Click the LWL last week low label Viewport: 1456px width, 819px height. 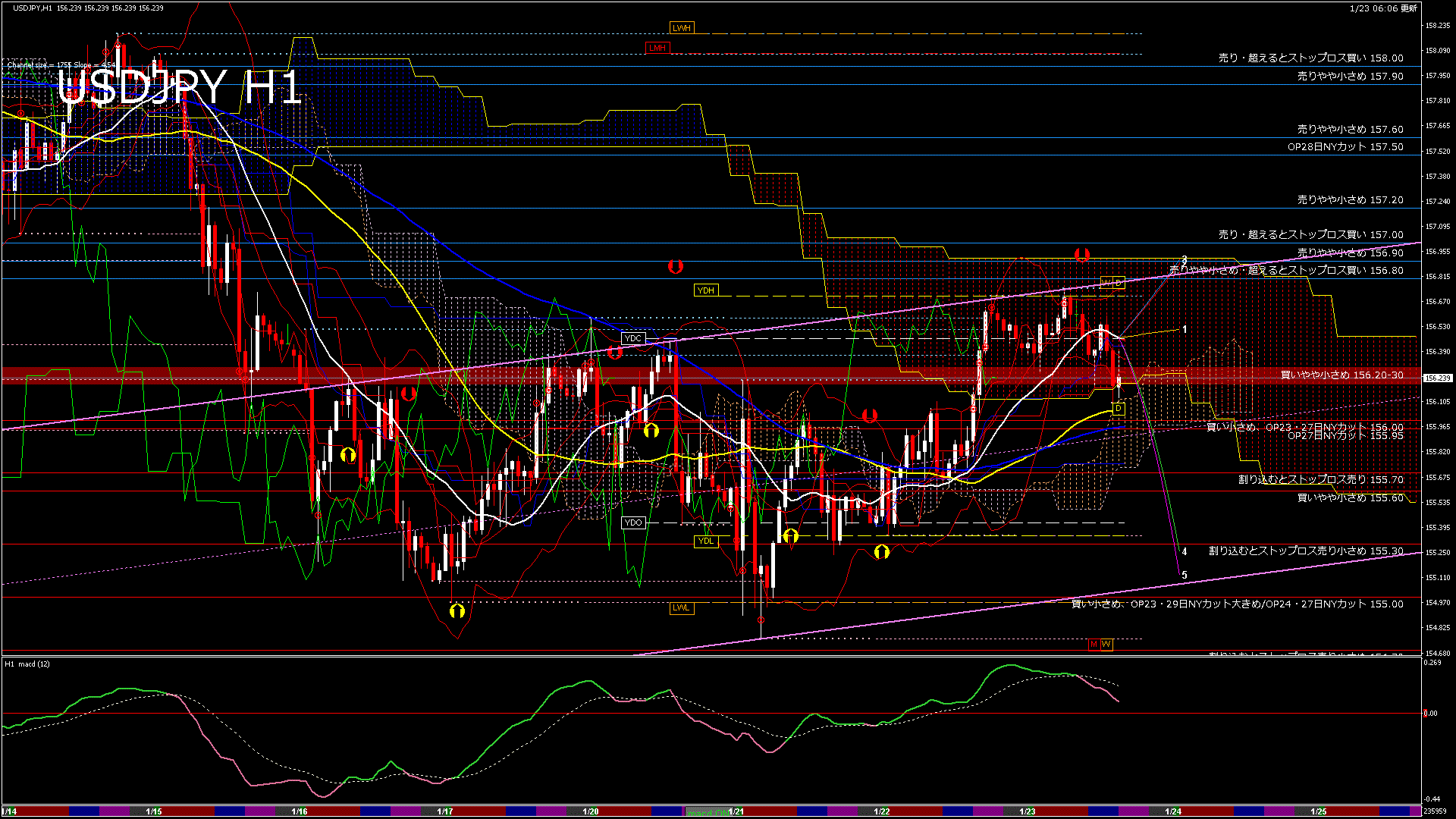pos(681,607)
